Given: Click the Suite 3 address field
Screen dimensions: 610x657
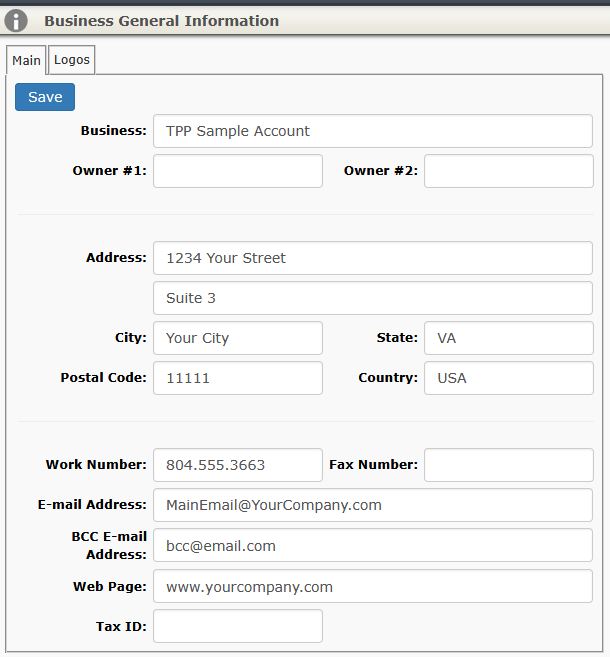Looking at the screenshot, I should (372, 298).
